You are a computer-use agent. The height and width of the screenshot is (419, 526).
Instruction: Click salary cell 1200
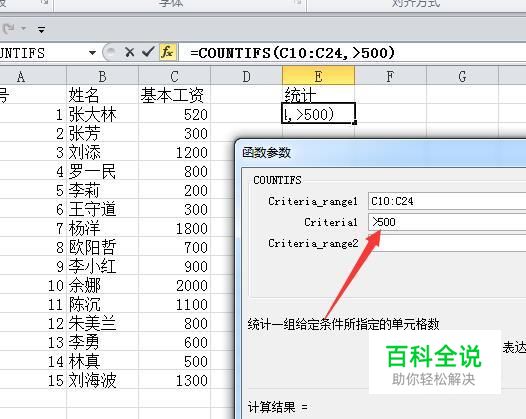tap(174, 152)
